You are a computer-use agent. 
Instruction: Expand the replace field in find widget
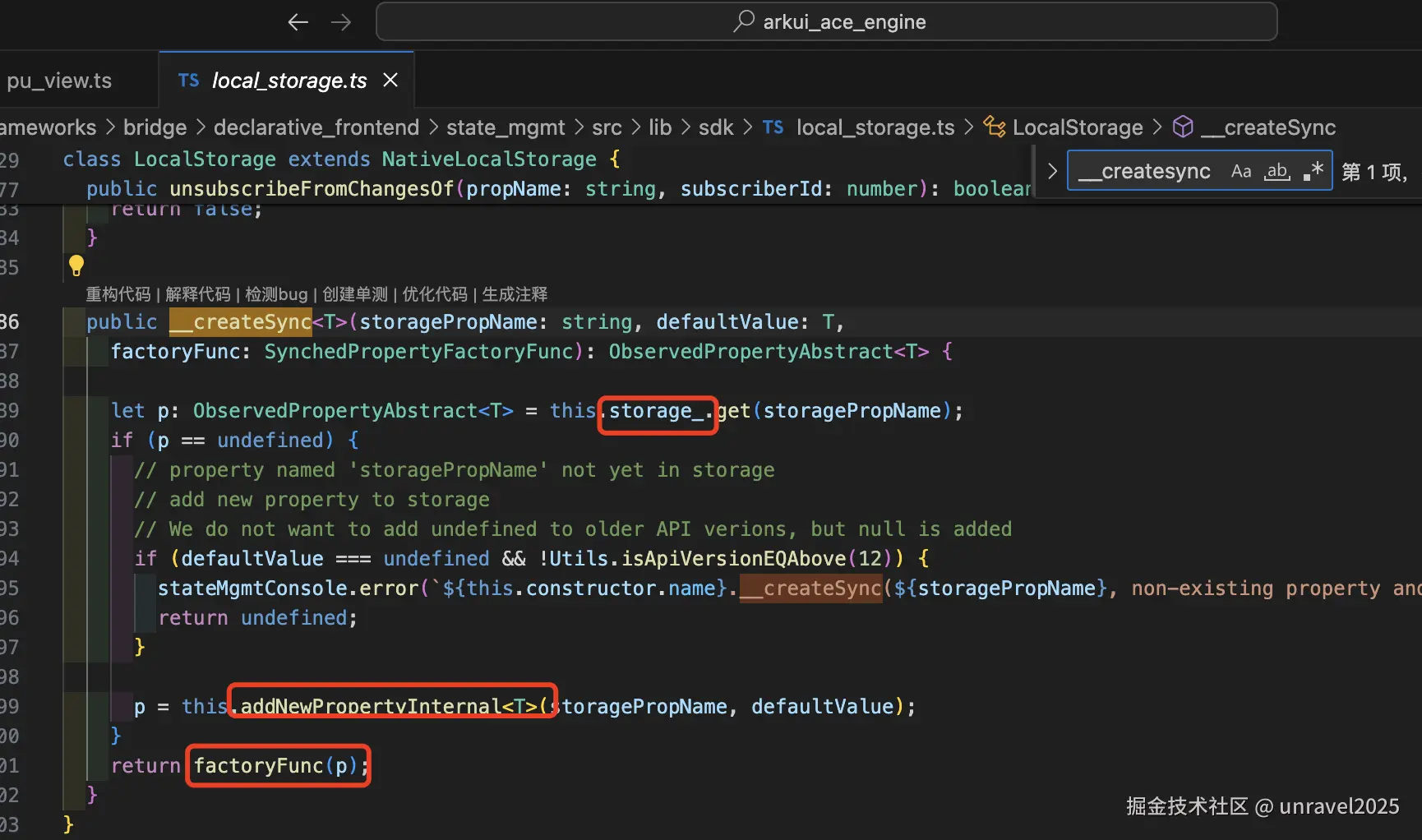click(1052, 171)
